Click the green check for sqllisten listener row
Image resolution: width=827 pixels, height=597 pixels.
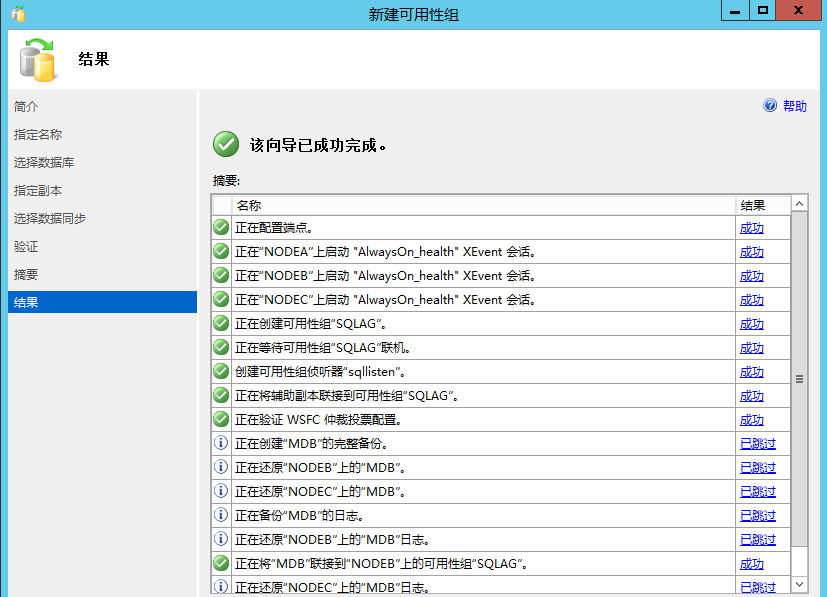tap(221, 371)
